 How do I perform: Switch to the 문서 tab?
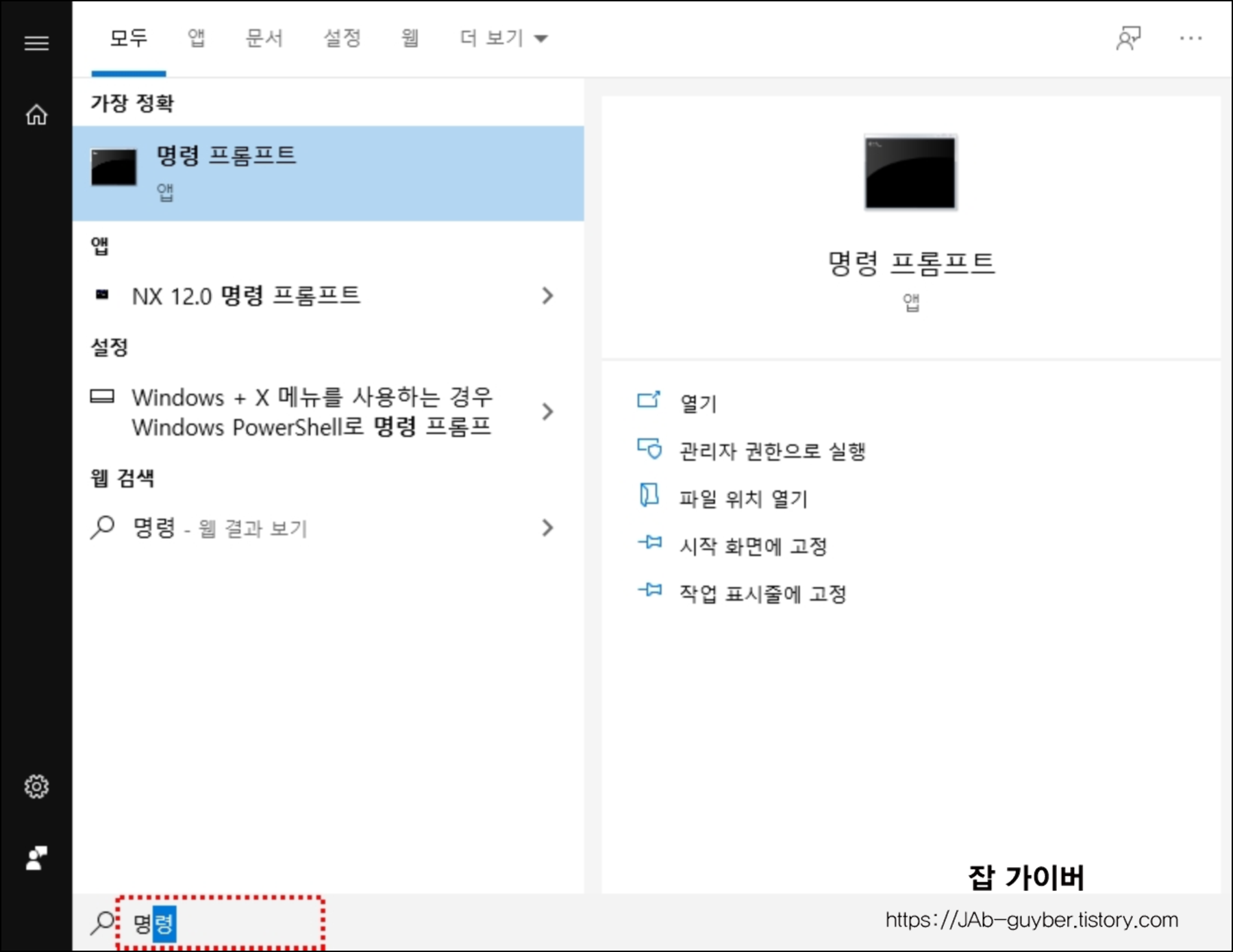point(264,38)
